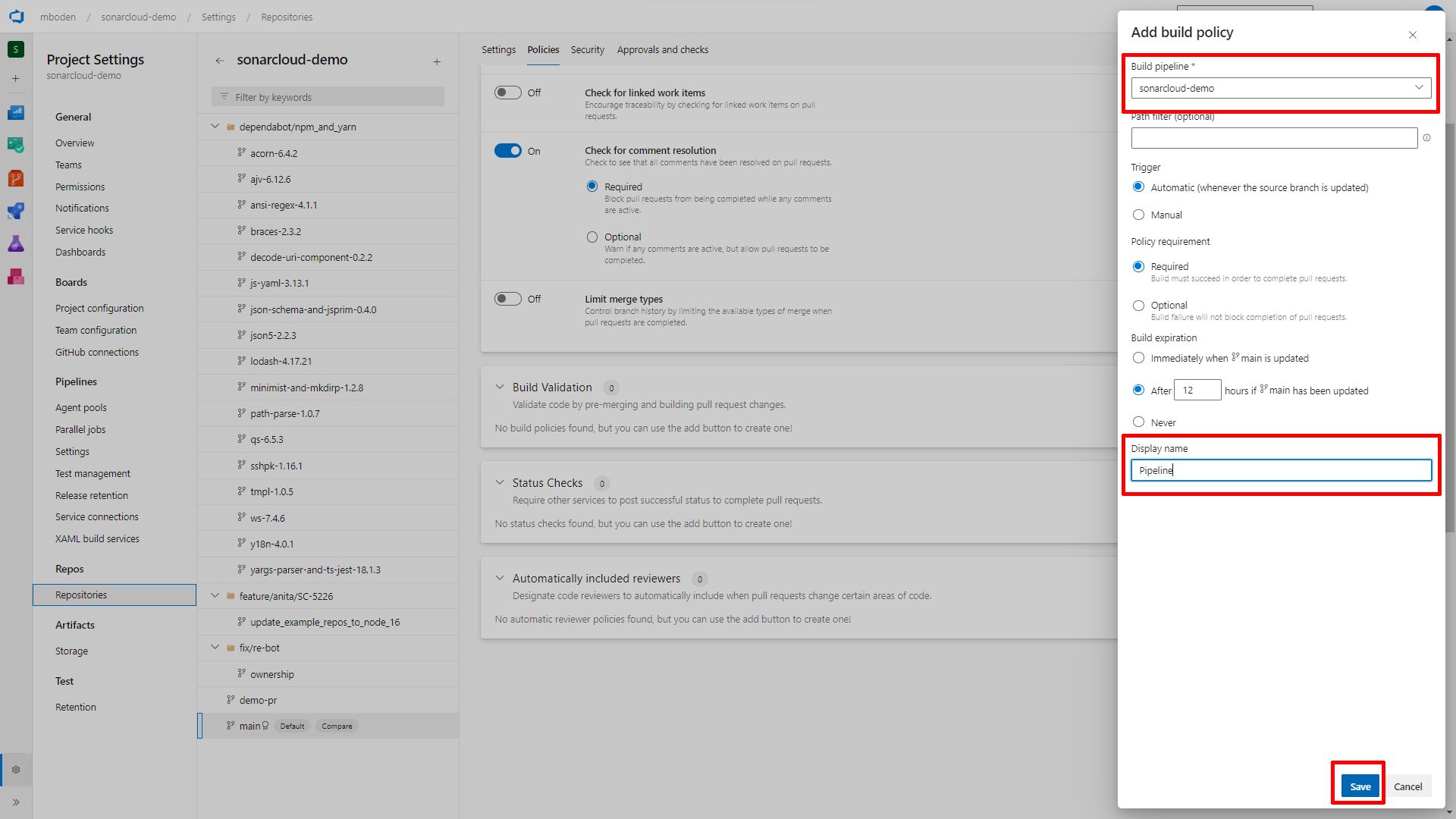The height and width of the screenshot is (819, 1456).
Task: Open Test Plans flask icon
Action: tap(16, 243)
